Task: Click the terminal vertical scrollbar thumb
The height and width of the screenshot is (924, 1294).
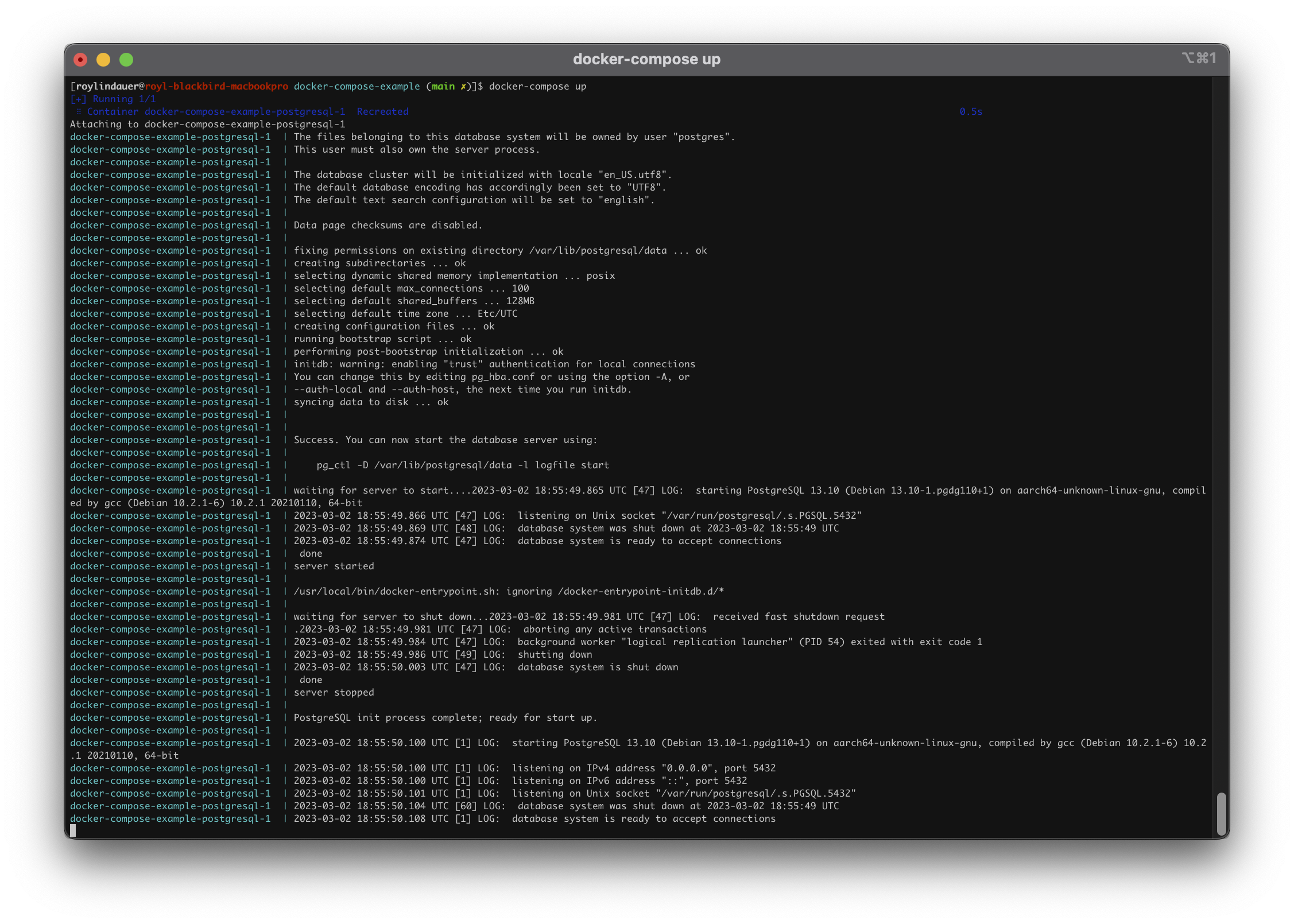Action: click(x=1221, y=814)
